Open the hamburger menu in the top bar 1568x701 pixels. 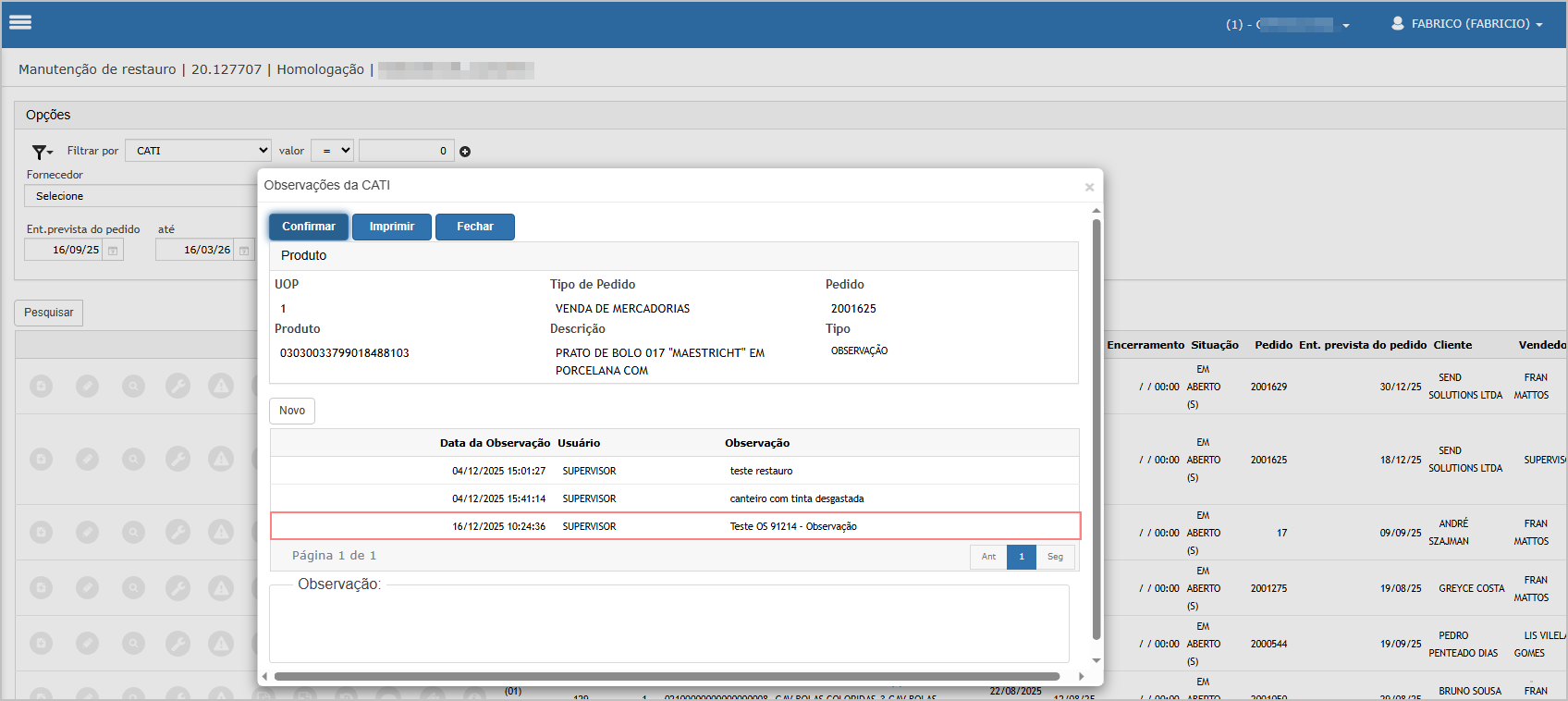click(20, 23)
